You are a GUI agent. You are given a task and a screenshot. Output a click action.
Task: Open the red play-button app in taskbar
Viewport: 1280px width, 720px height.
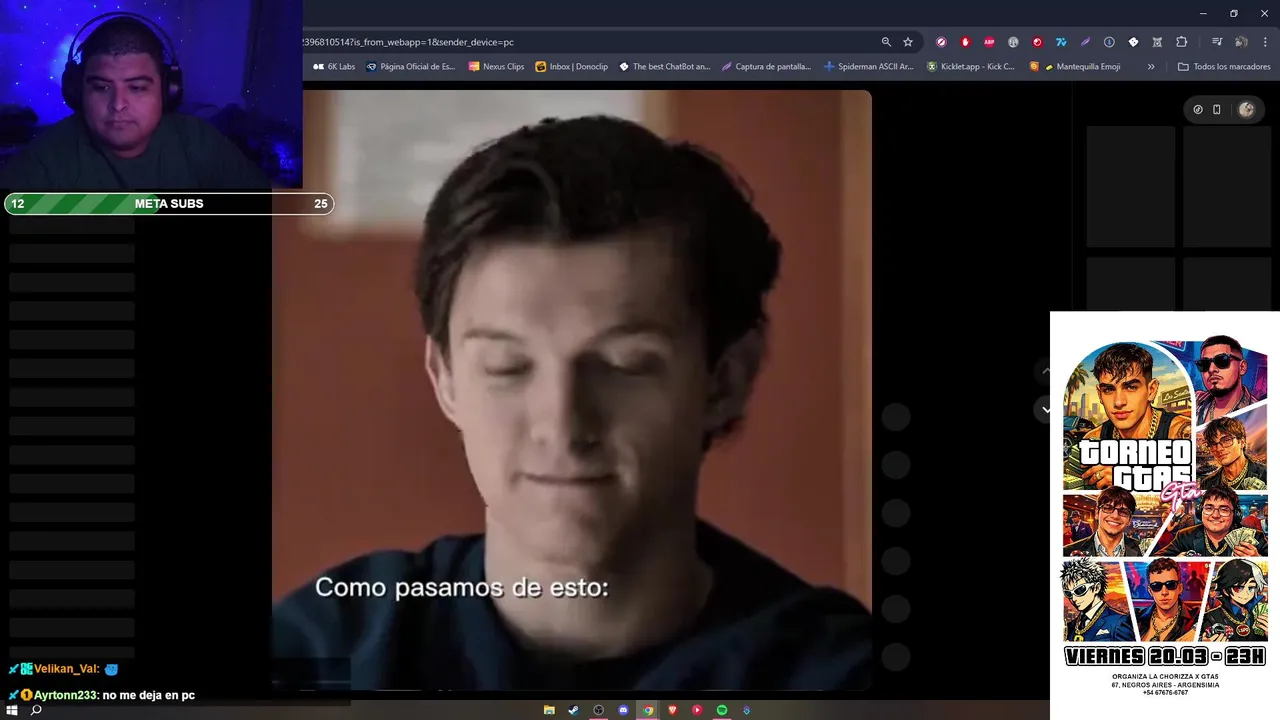[697, 710]
